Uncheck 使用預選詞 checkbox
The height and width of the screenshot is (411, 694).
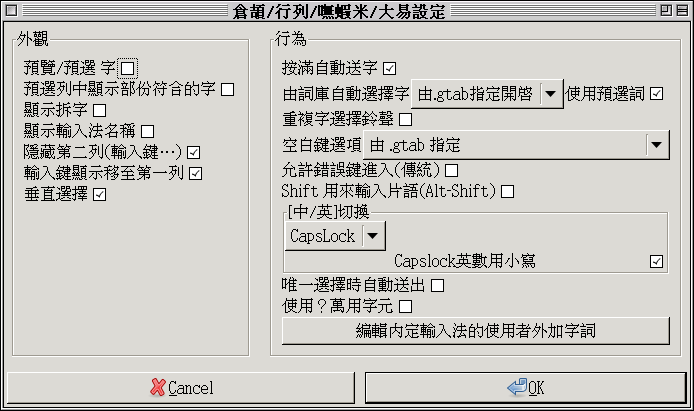657,94
